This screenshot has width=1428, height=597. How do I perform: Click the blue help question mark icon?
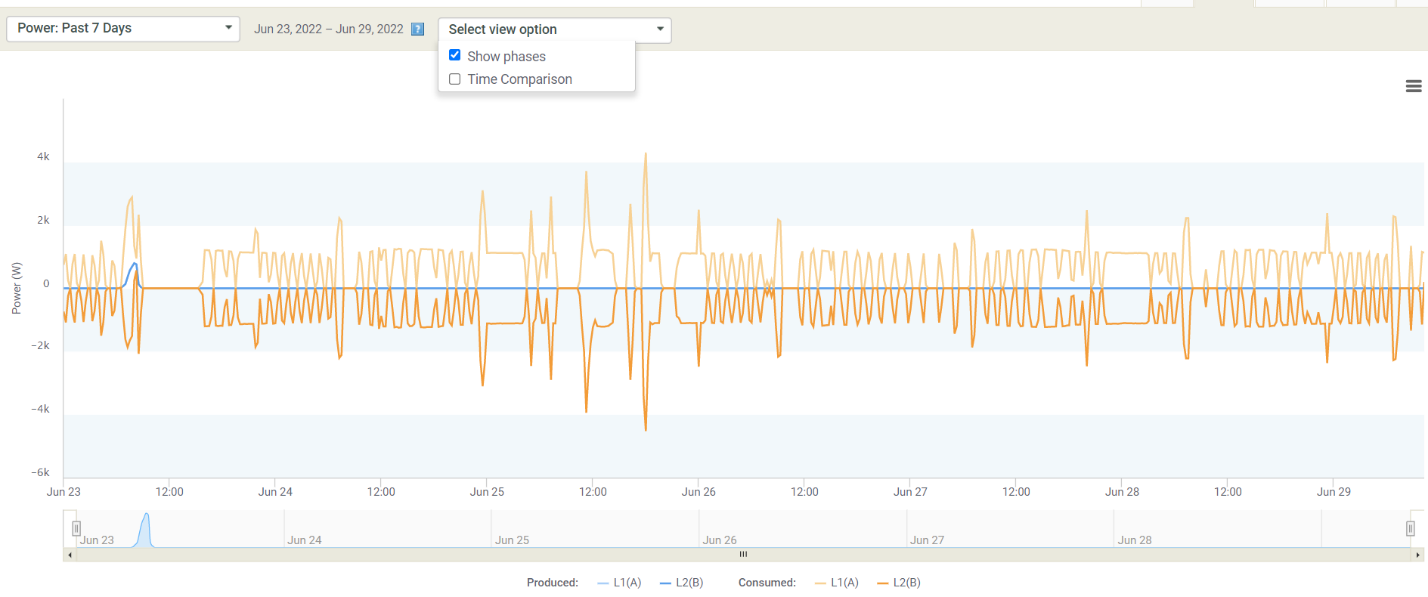click(418, 30)
